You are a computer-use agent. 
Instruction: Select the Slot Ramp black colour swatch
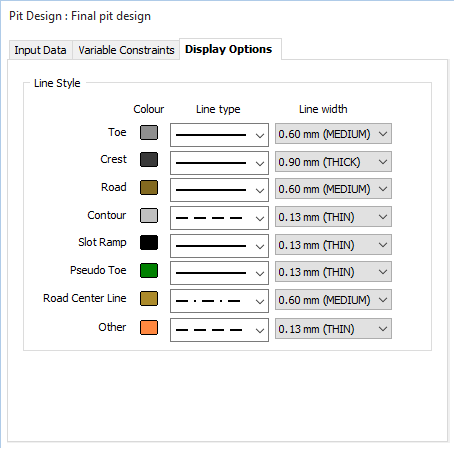point(149,243)
